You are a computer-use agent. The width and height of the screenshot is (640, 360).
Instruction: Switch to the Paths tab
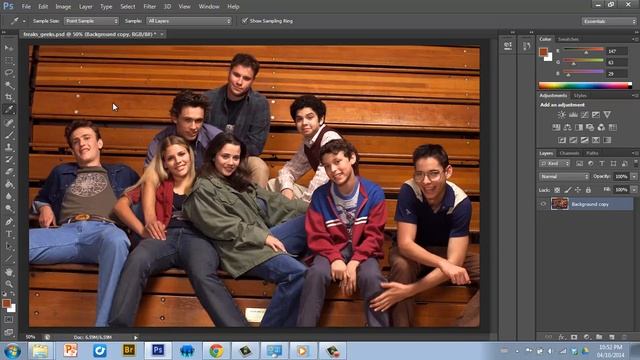click(592, 153)
